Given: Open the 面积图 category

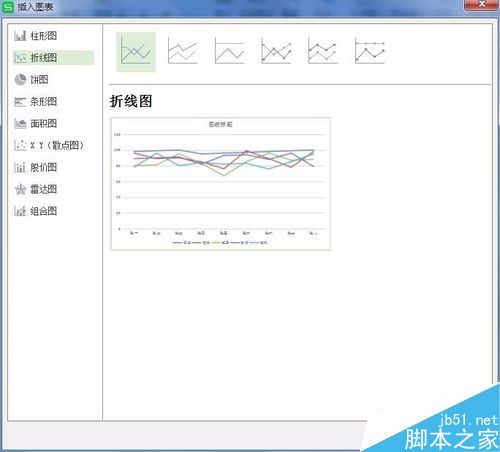Looking at the screenshot, I should pos(44,124).
